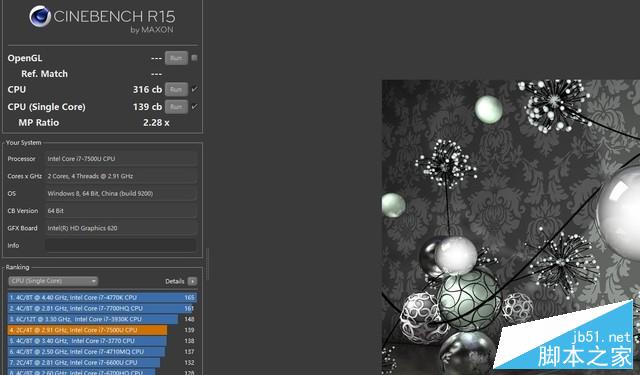Click the Processor field Intel Core i7-7500U
This screenshot has width=640, height=375.
[121, 159]
